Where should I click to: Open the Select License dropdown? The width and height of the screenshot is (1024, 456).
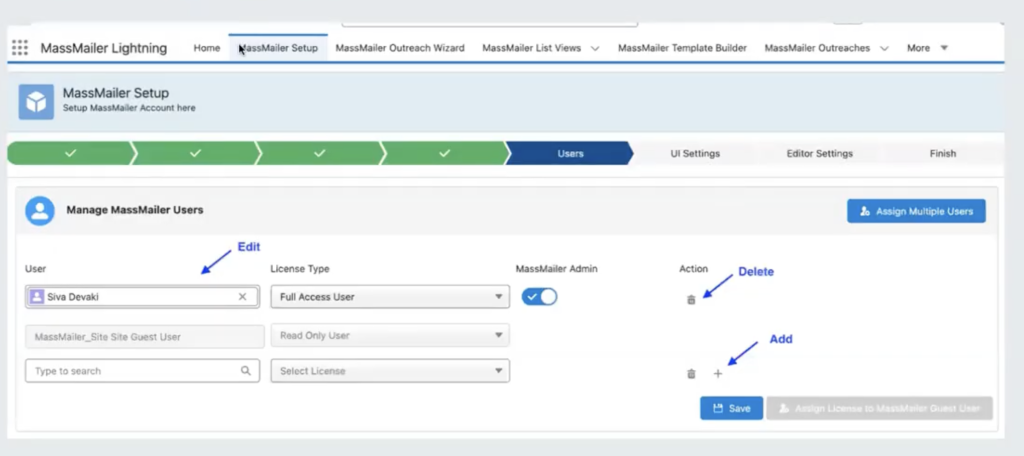(390, 370)
